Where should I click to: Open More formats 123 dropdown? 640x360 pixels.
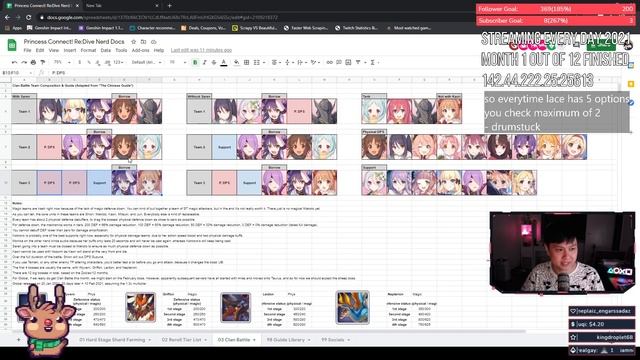(x=119, y=62)
